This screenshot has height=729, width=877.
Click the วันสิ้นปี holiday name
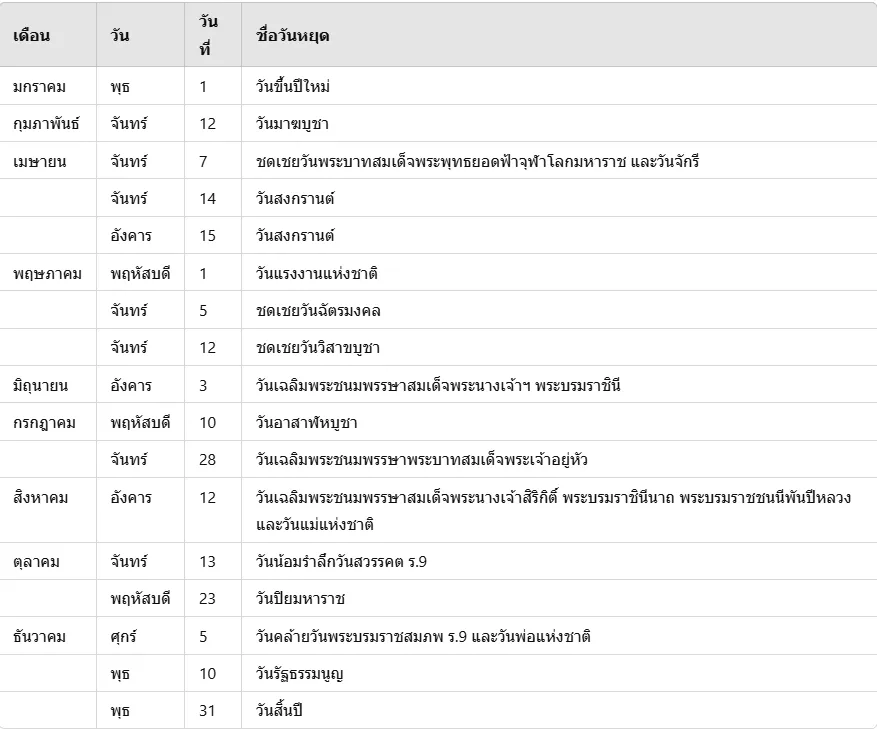point(279,711)
